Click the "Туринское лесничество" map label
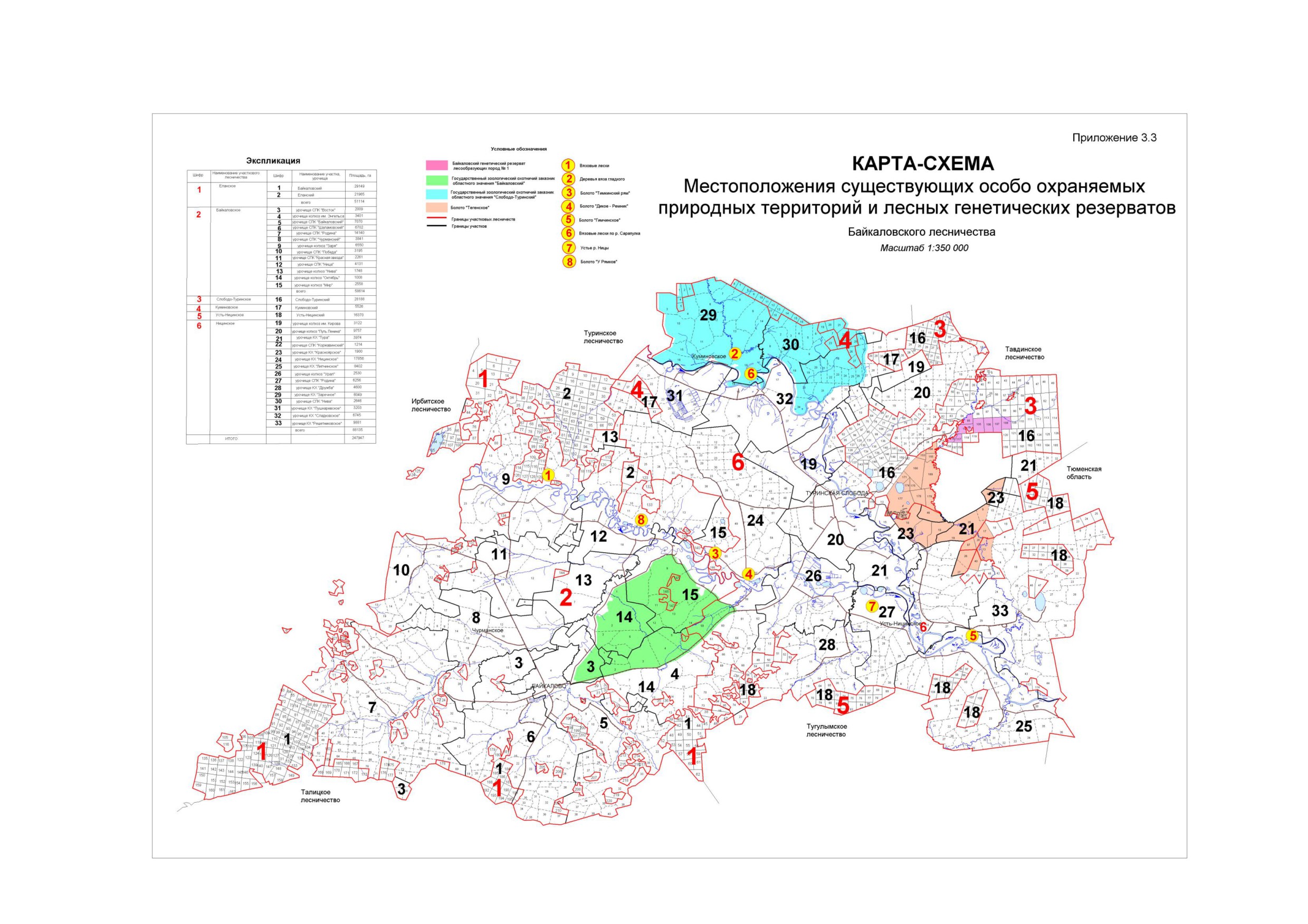The image size is (1308, 924). pos(603,337)
